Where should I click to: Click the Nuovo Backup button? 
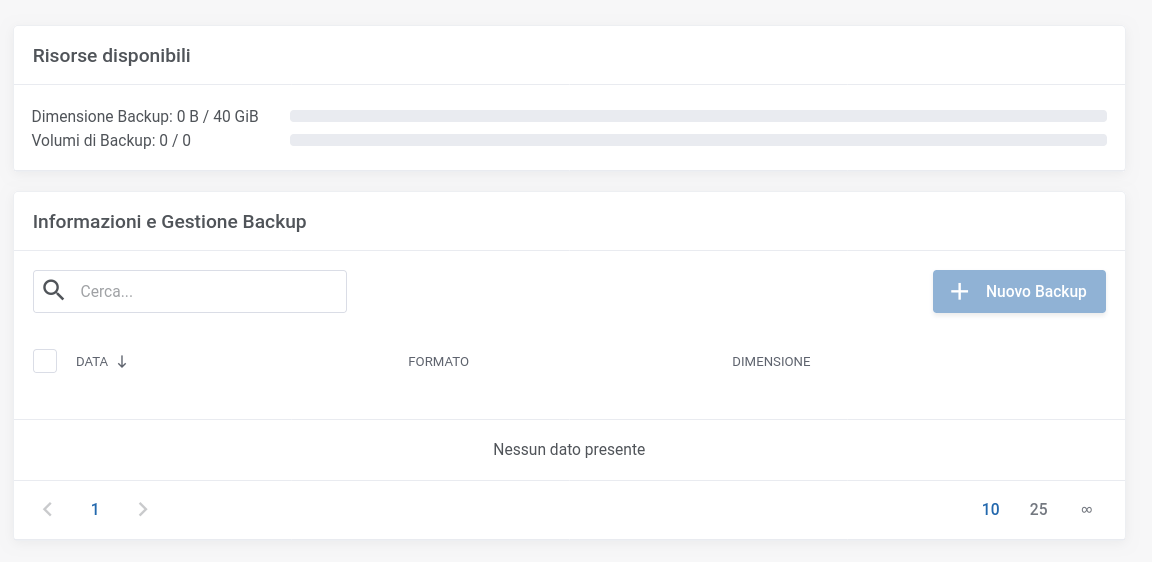point(1019,292)
